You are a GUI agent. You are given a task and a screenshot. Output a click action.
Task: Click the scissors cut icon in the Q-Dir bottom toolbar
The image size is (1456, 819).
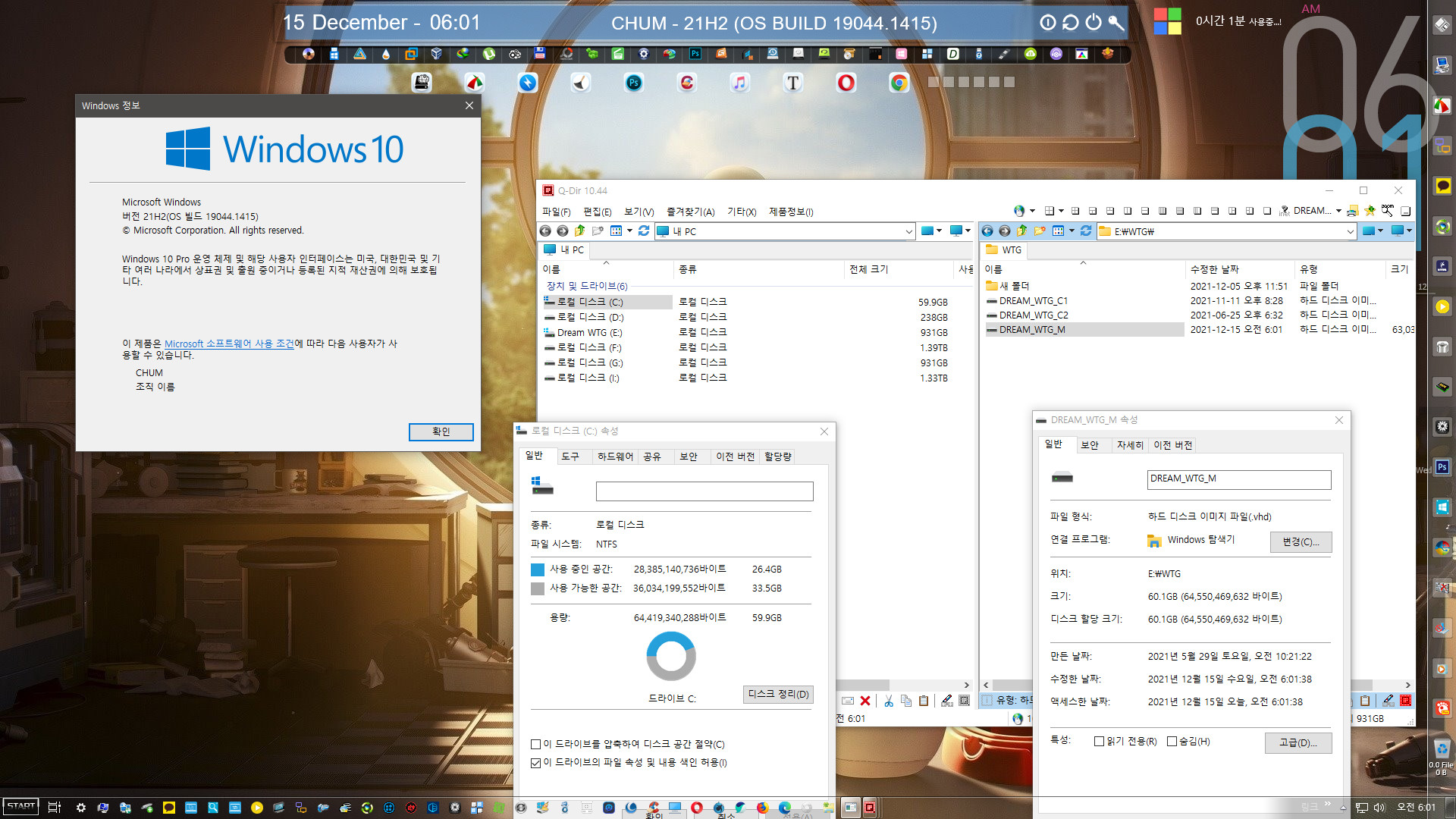[x=889, y=701]
